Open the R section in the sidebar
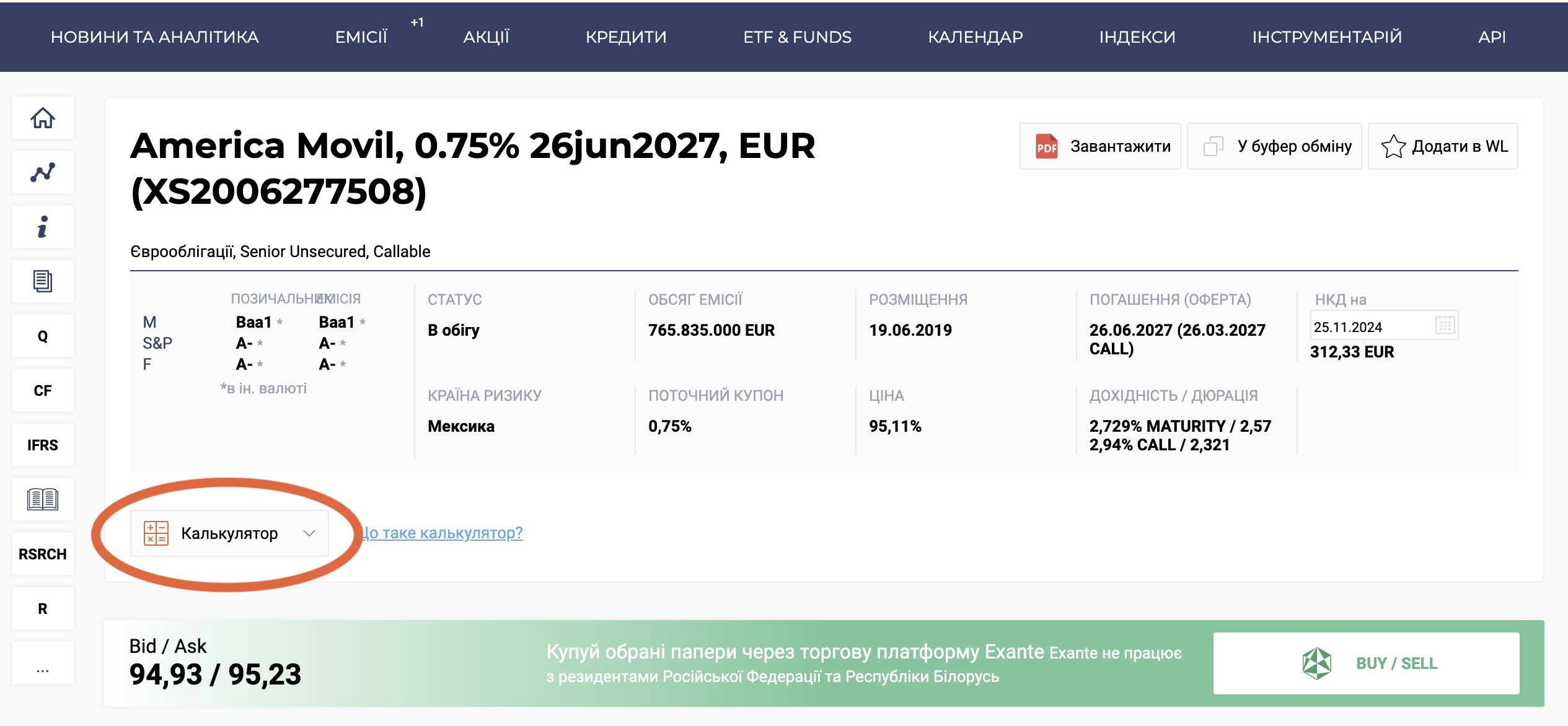The width and height of the screenshot is (1568, 726). tap(43, 608)
